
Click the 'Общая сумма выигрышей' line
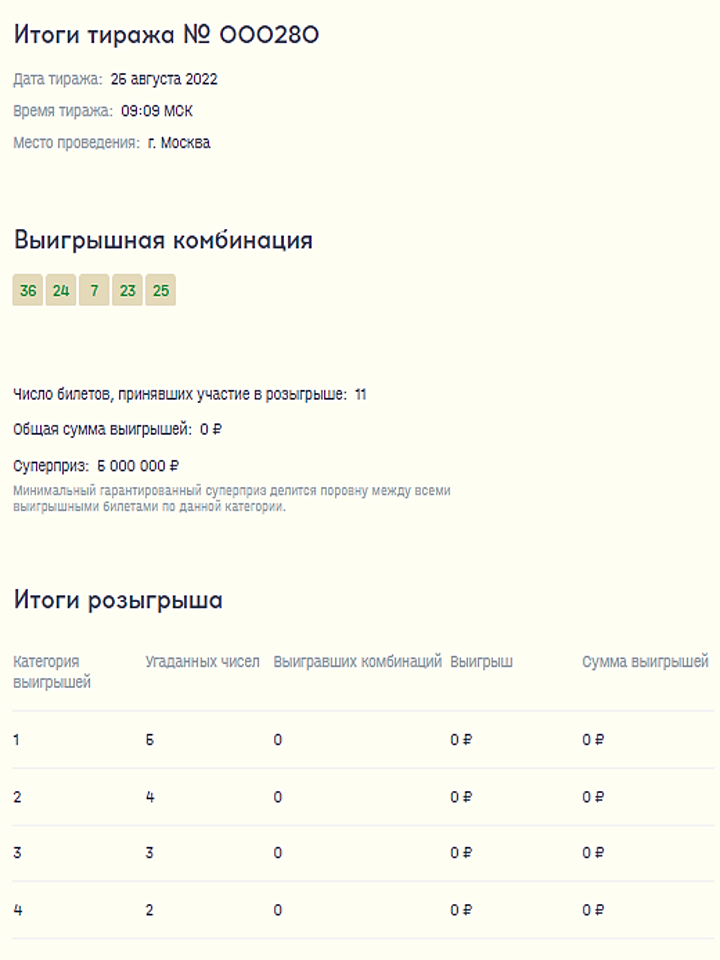[x=117, y=430]
